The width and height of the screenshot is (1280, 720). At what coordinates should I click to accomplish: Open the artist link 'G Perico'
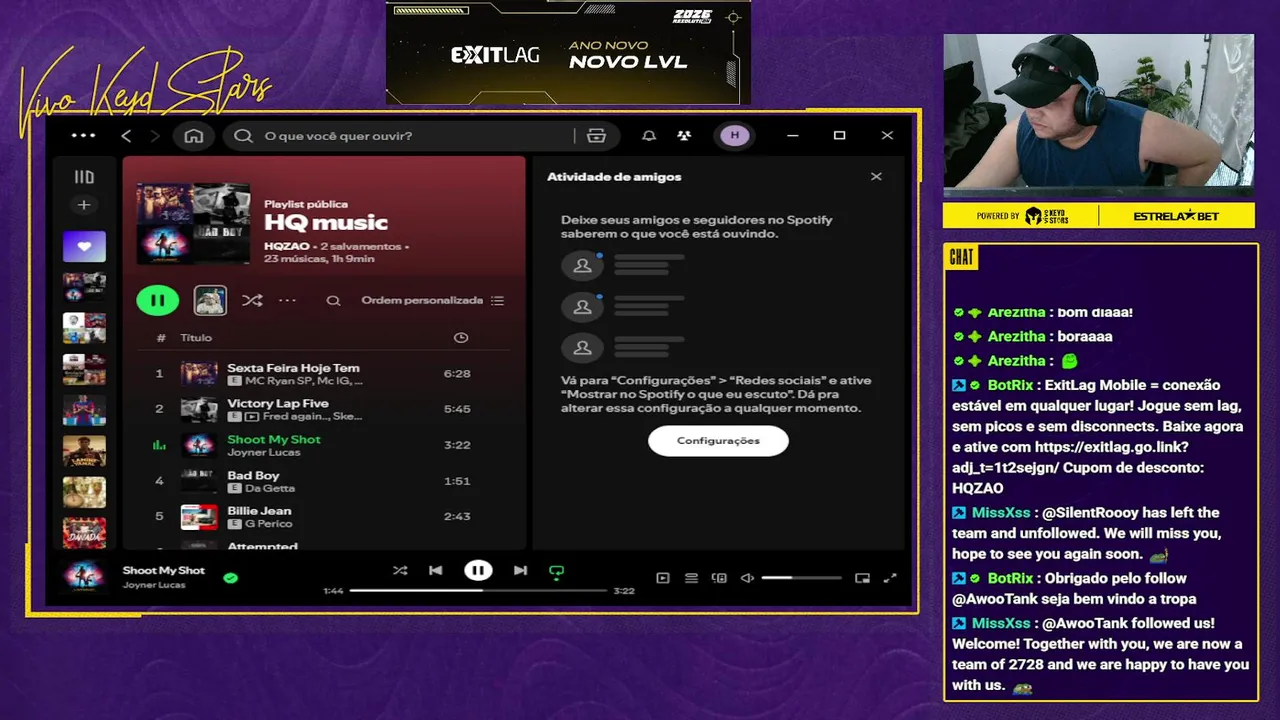[x=269, y=524]
